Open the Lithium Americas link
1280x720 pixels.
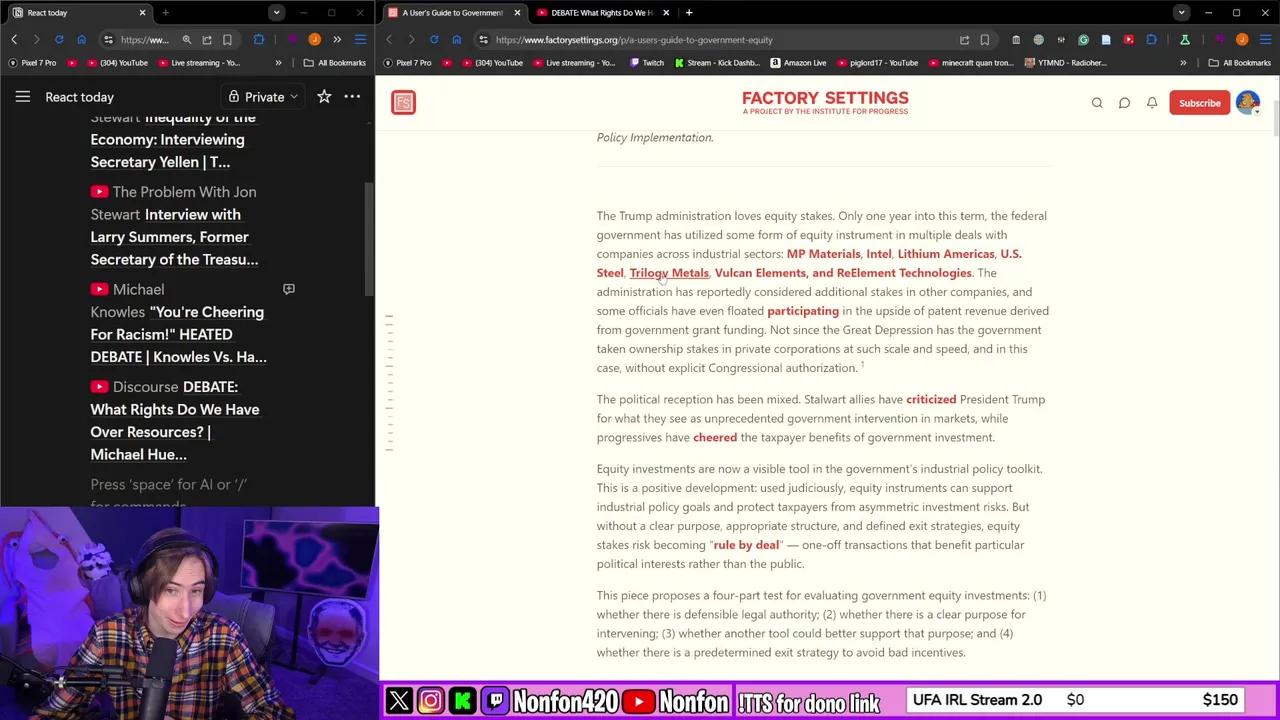[x=945, y=254]
